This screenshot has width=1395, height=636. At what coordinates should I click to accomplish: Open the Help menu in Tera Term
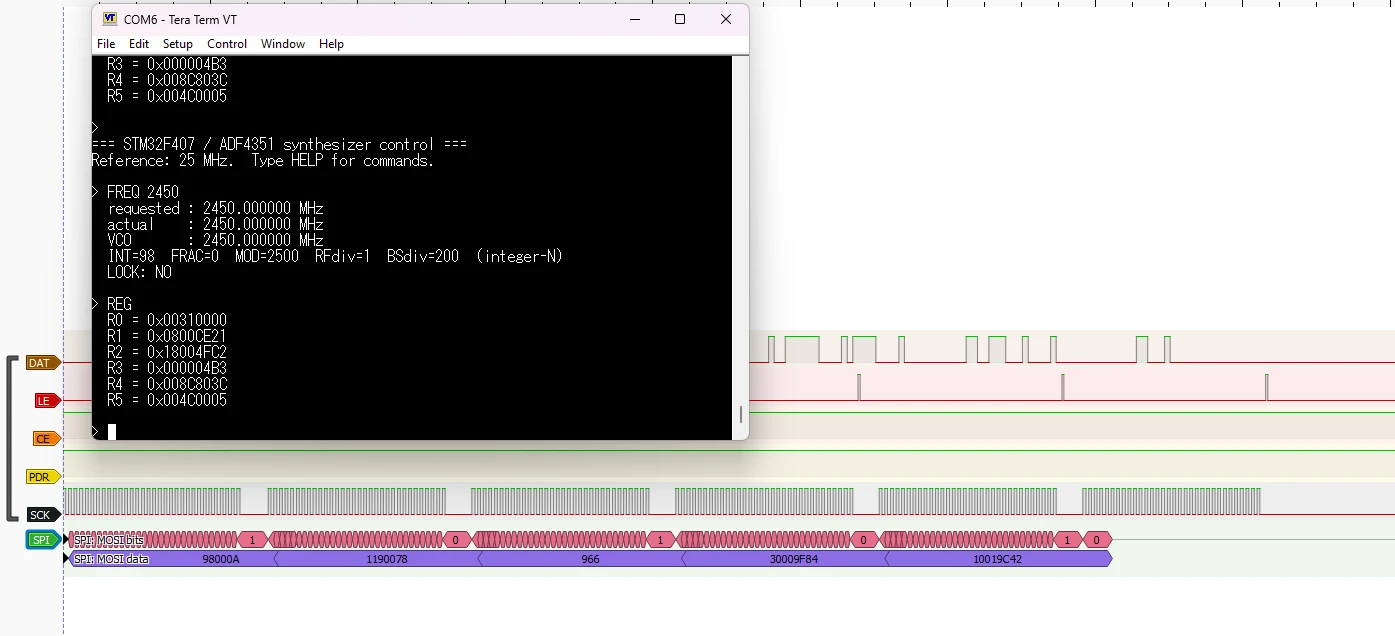[331, 44]
